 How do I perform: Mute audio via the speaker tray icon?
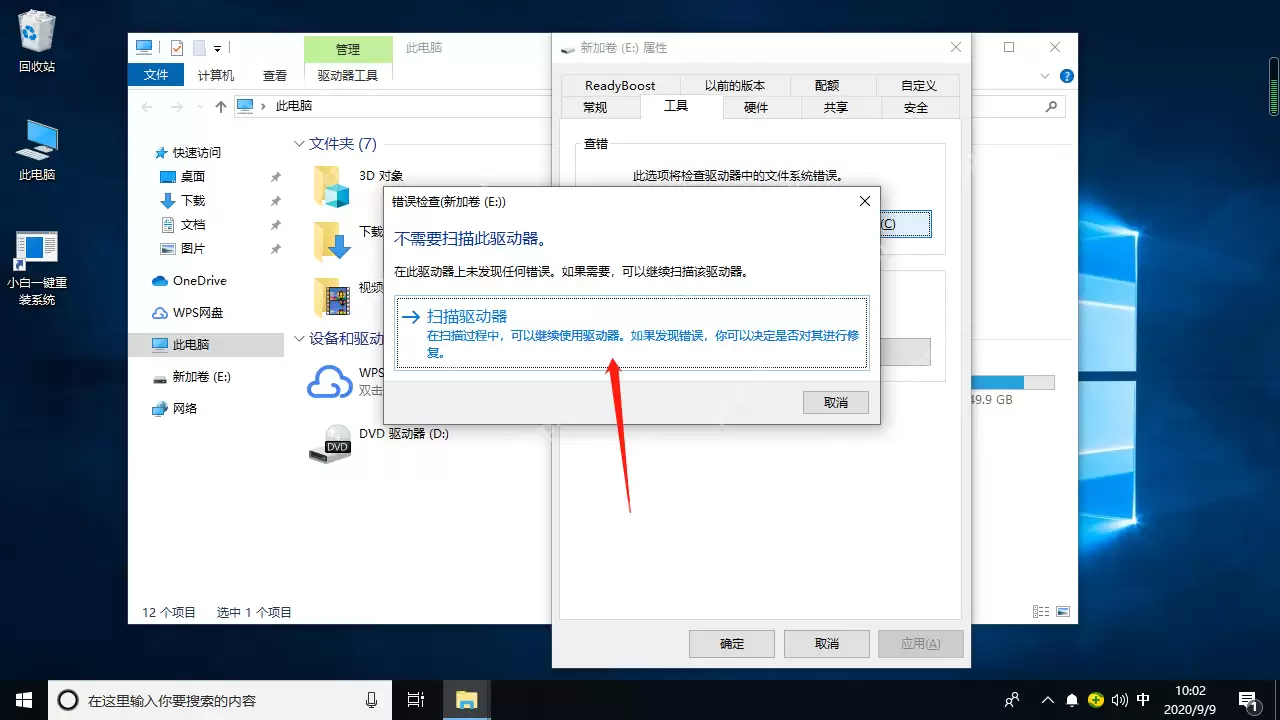[x=1119, y=699]
